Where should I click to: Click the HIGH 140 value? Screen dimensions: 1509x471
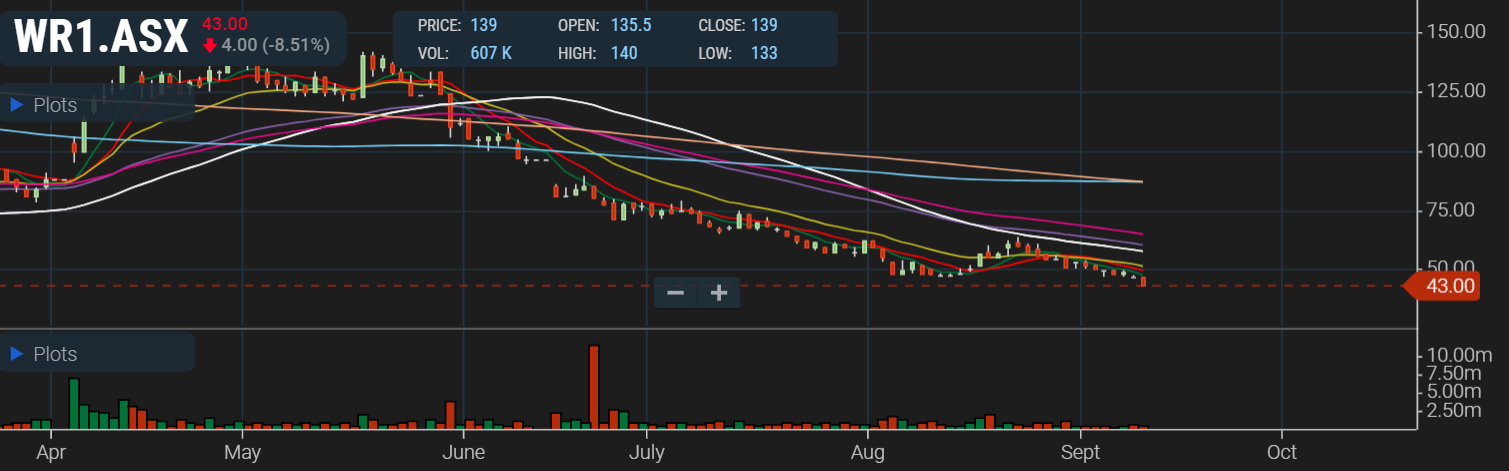(624, 53)
